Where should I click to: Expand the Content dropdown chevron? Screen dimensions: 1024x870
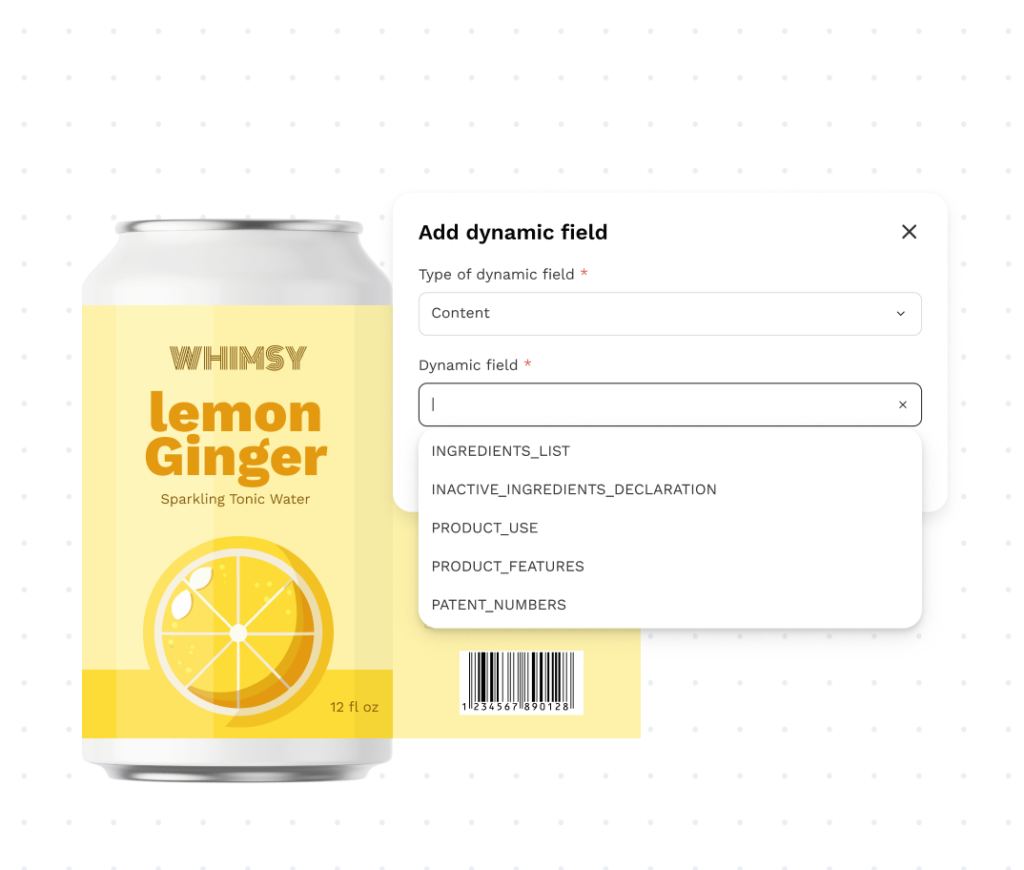coord(901,314)
